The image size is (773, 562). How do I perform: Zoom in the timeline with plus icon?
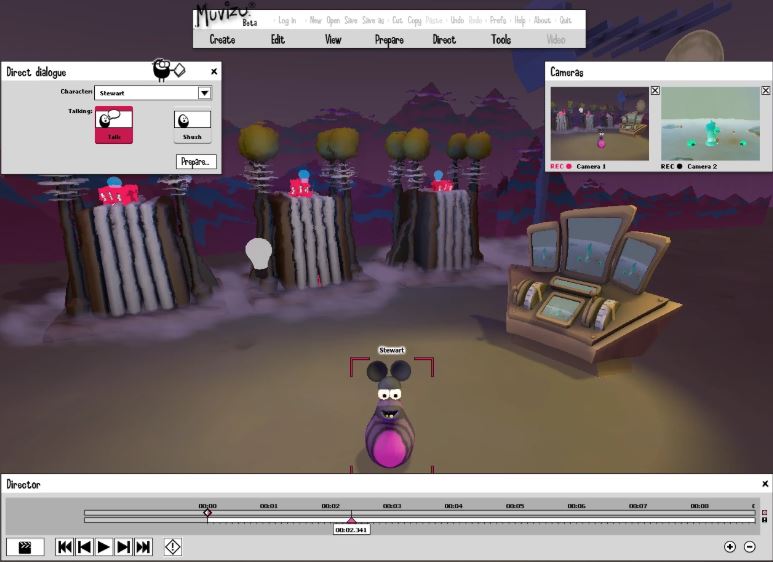coord(730,547)
